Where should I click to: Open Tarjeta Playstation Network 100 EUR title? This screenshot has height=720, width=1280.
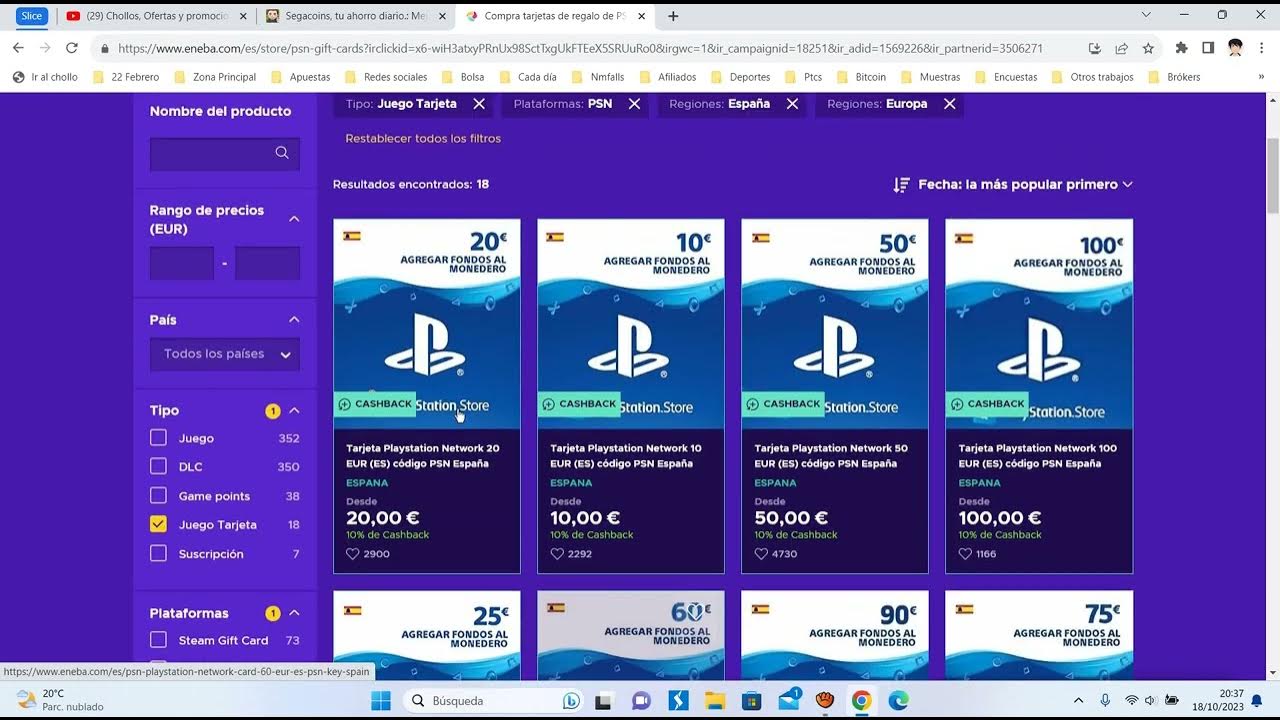(1037, 456)
